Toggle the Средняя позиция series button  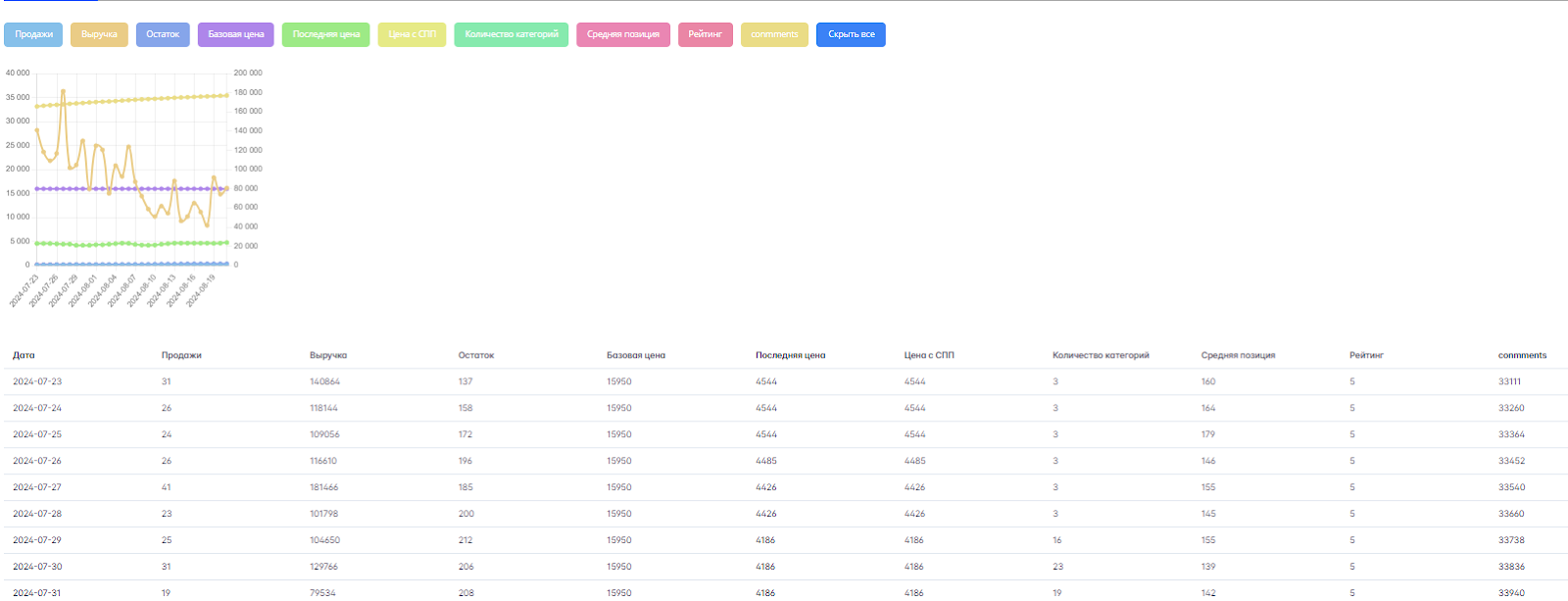[x=623, y=34]
